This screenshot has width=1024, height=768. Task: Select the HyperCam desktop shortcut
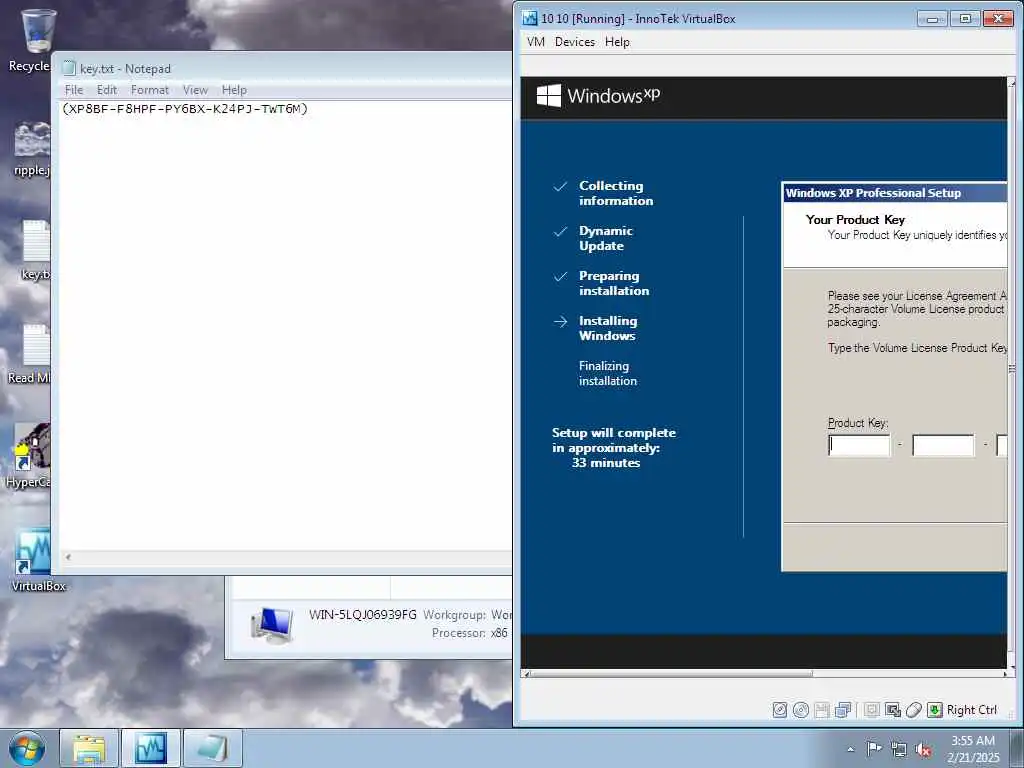click(x=27, y=456)
